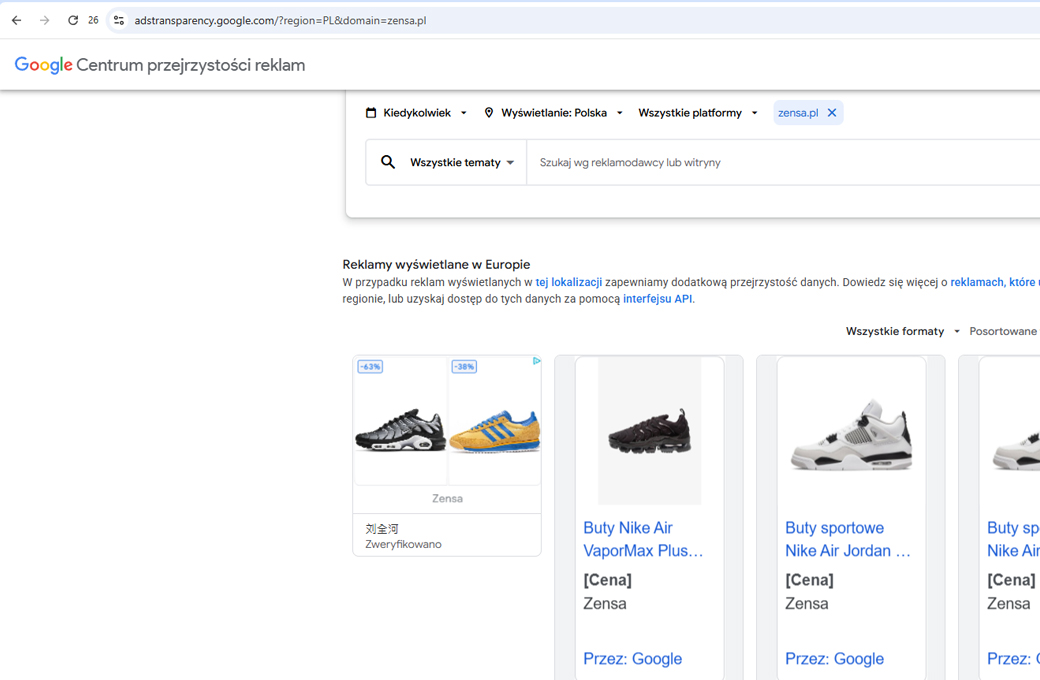Image resolution: width=1040 pixels, height=680 pixels.
Task: Click the AdChoices icon on the Zensa ad
Action: (x=537, y=361)
